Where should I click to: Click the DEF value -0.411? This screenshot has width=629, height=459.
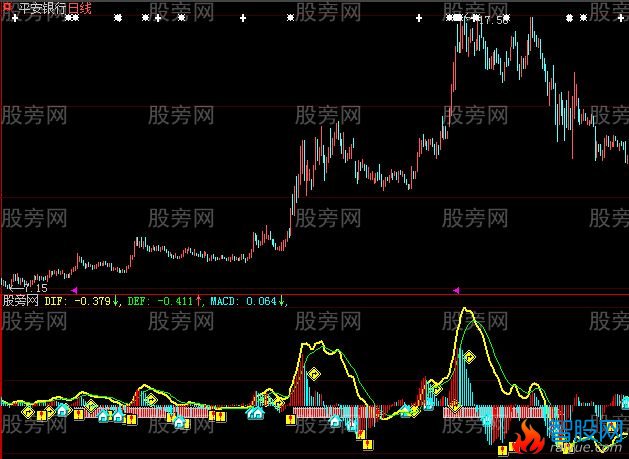tap(175, 301)
